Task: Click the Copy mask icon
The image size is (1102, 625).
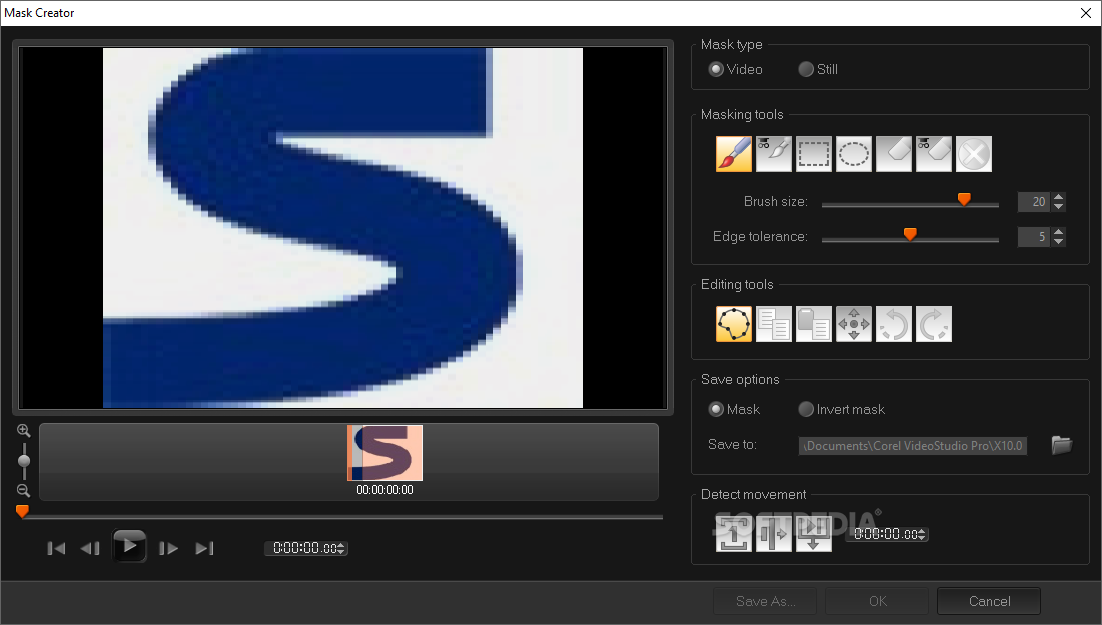Action: click(x=774, y=324)
